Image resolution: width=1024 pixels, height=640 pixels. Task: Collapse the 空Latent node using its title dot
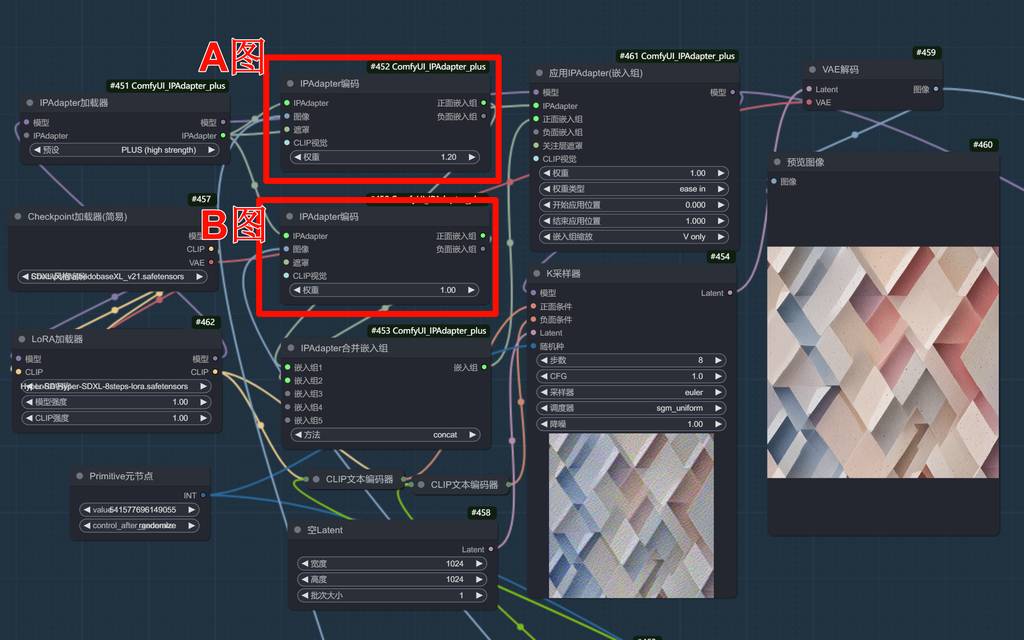point(298,530)
